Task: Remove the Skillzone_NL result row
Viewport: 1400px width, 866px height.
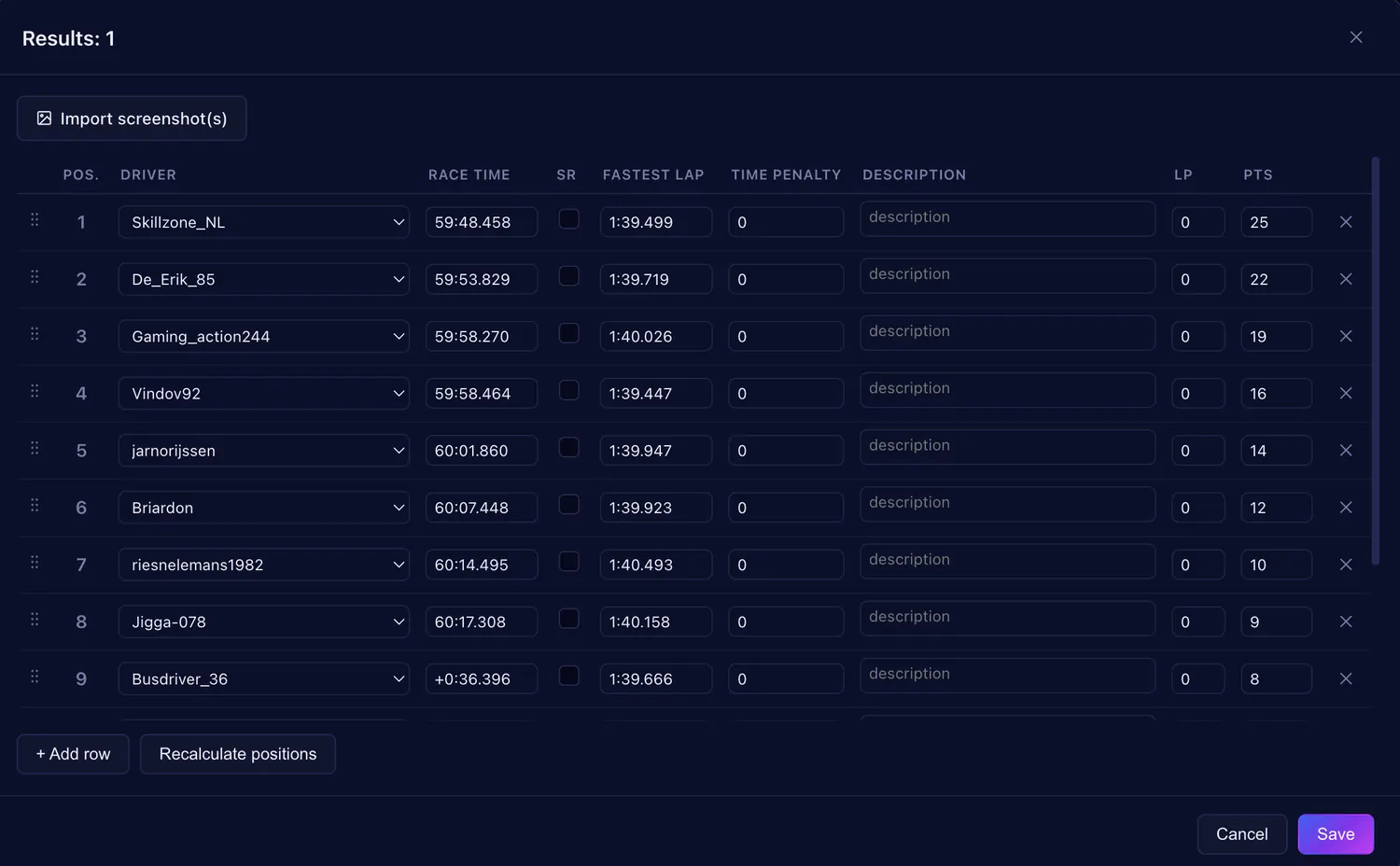Action: 1346,222
